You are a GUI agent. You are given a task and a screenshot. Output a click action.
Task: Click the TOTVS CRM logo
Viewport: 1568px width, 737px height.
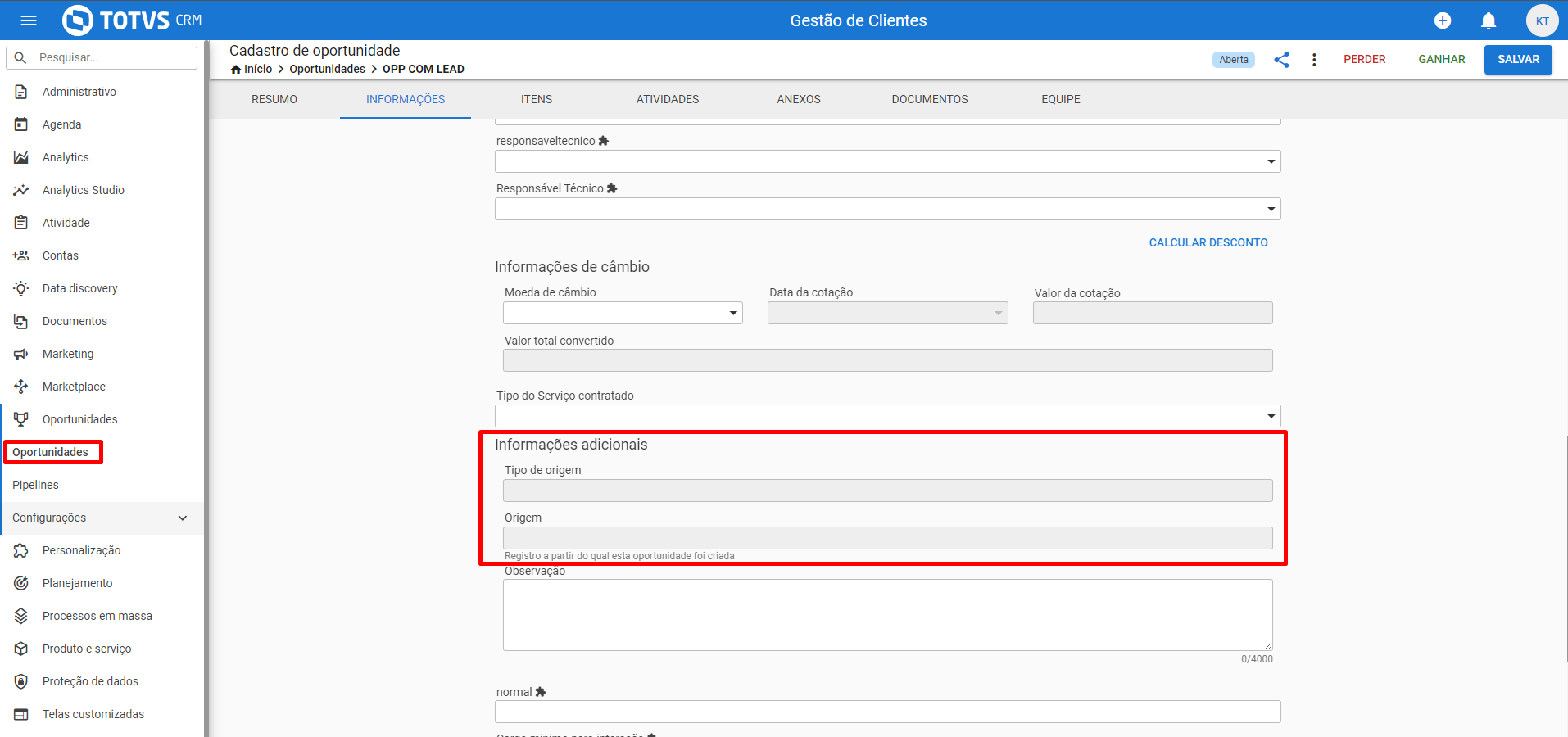132,20
